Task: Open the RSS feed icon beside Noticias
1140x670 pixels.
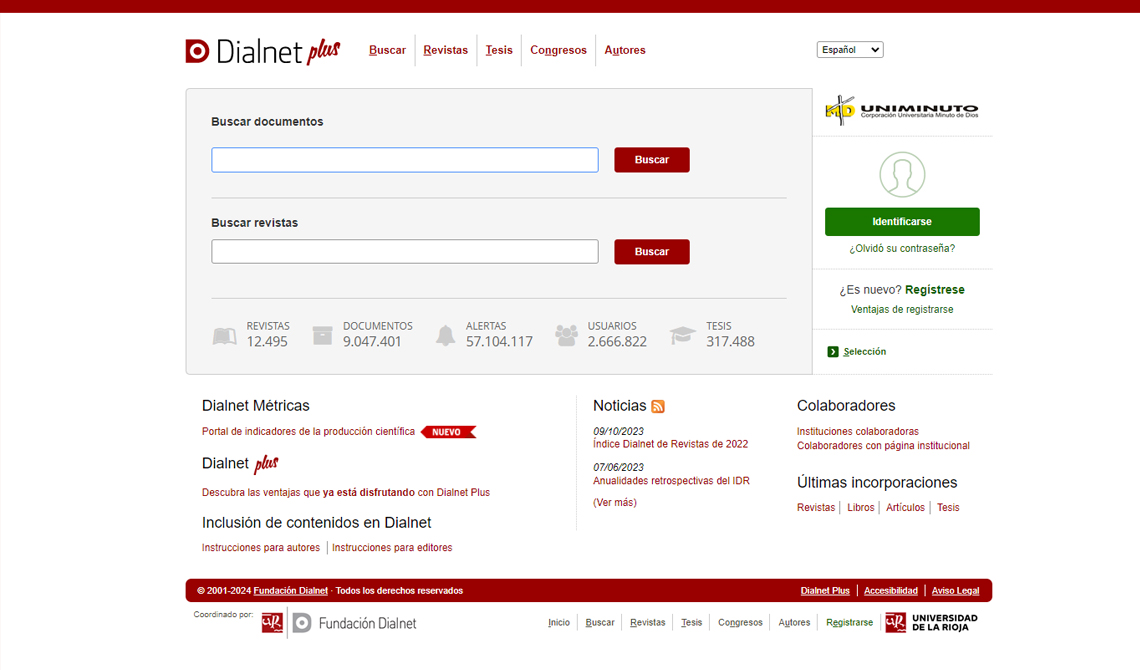Action: click(658, 406)
